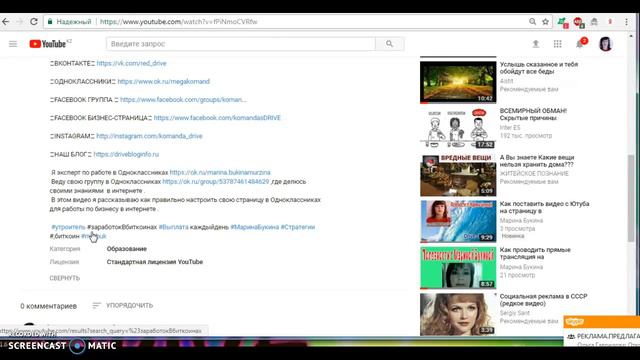
Task: Open the Chrome three-dot menu
Action: pos(627,22)
